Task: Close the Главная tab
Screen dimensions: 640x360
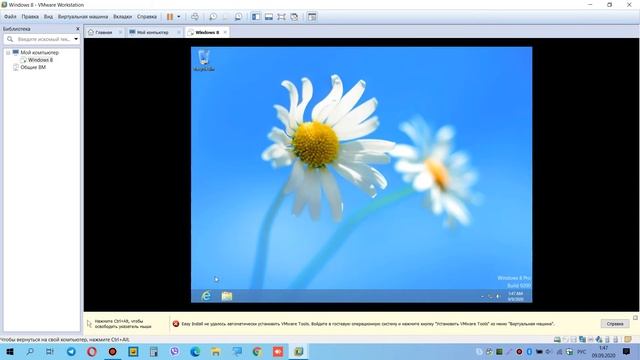Action: (x=120, y=32)
